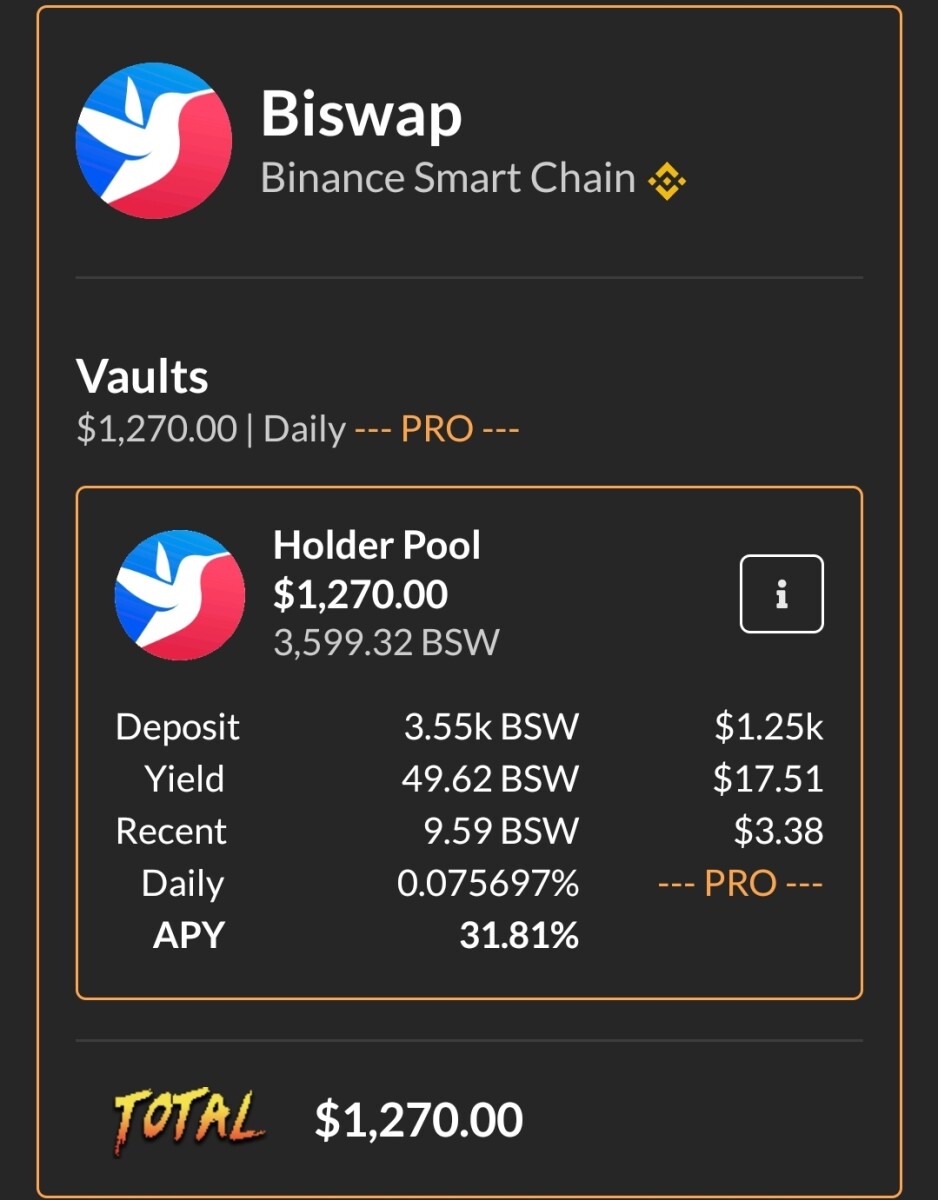Click the APY value 31.81%

[x=518, y=936]
